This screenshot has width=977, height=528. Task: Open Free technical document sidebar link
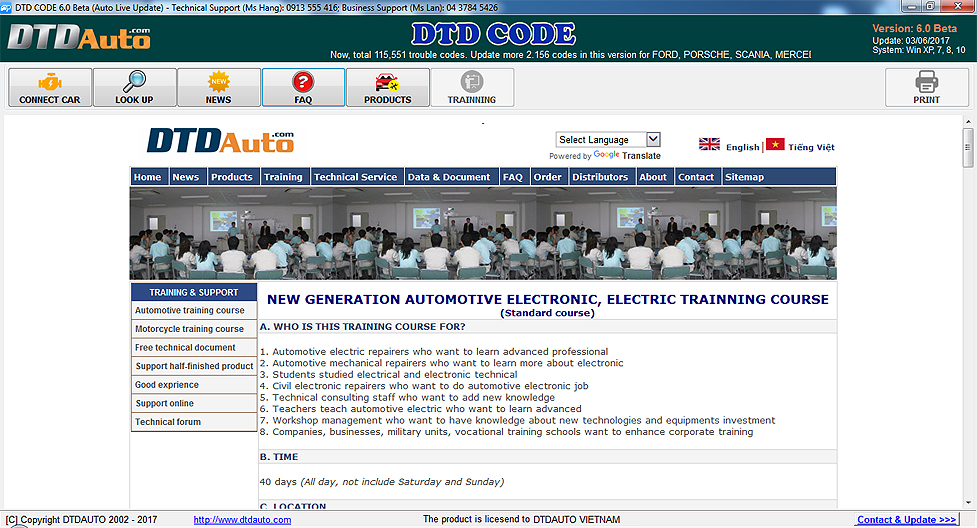pyautogui.click(x=194, y=348)
